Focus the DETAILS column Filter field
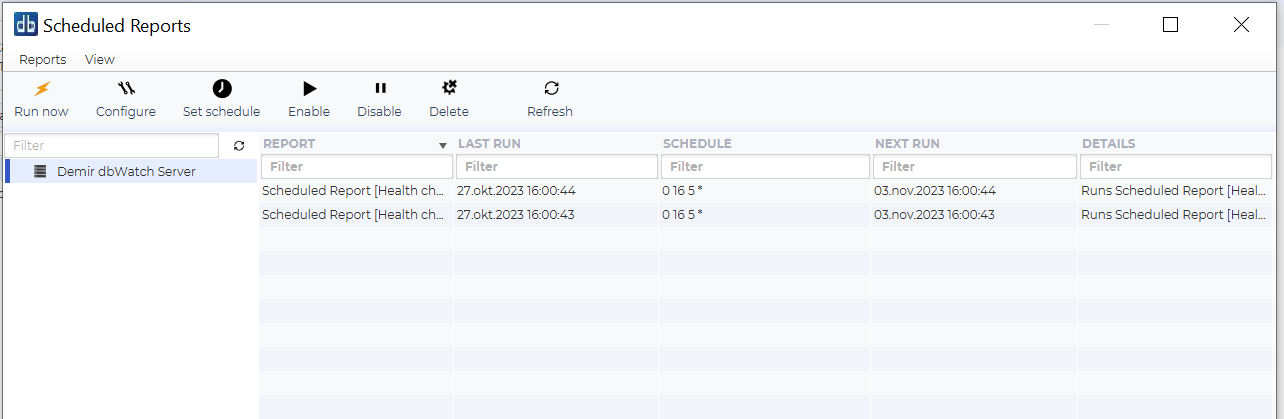This screenshot has height=419, width=1284. click(1175, 166)
